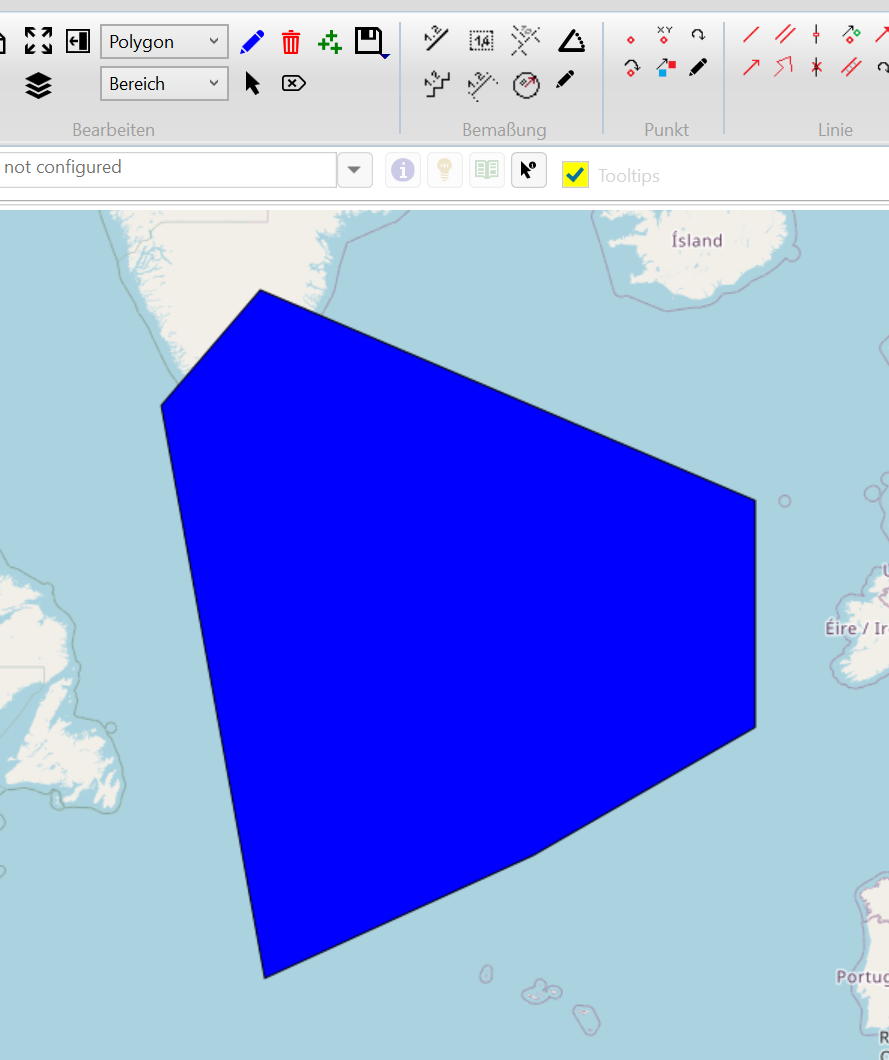Open the Polygon geometry type dropdown
Screen dimensions: 889x1060
[x=164, y=42]
